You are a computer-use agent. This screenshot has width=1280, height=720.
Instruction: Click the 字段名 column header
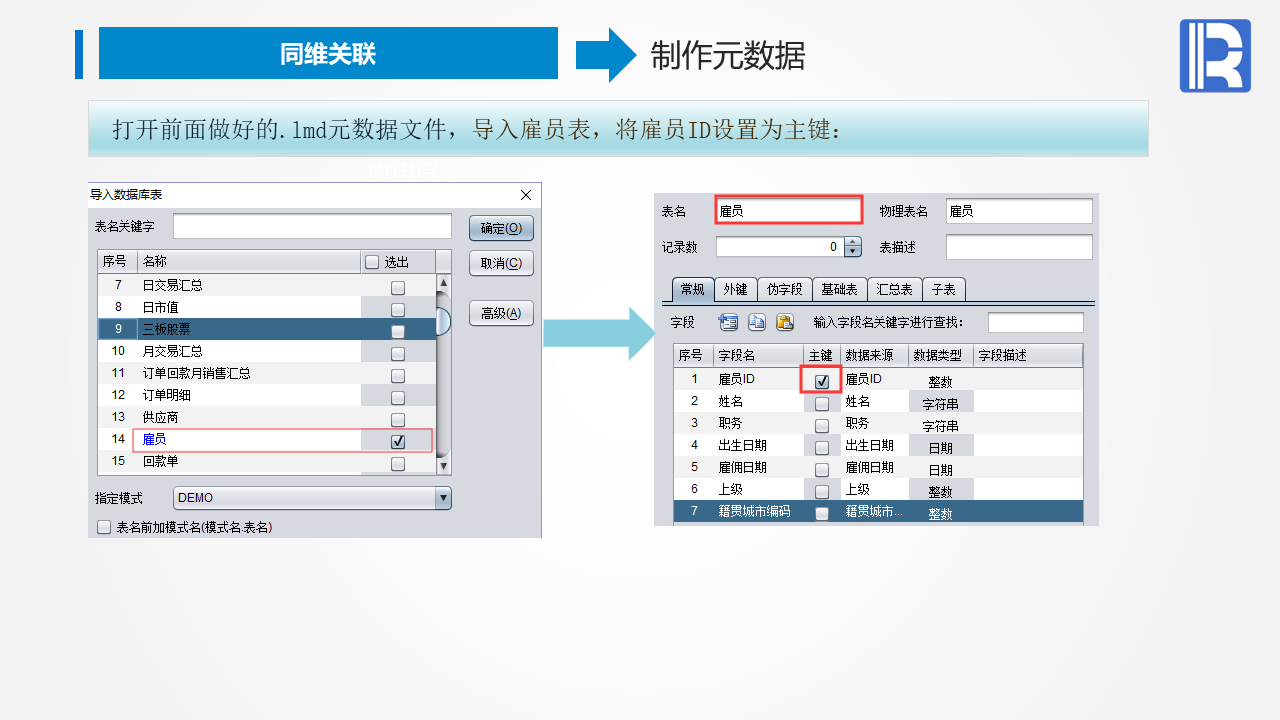pos(759,355)
